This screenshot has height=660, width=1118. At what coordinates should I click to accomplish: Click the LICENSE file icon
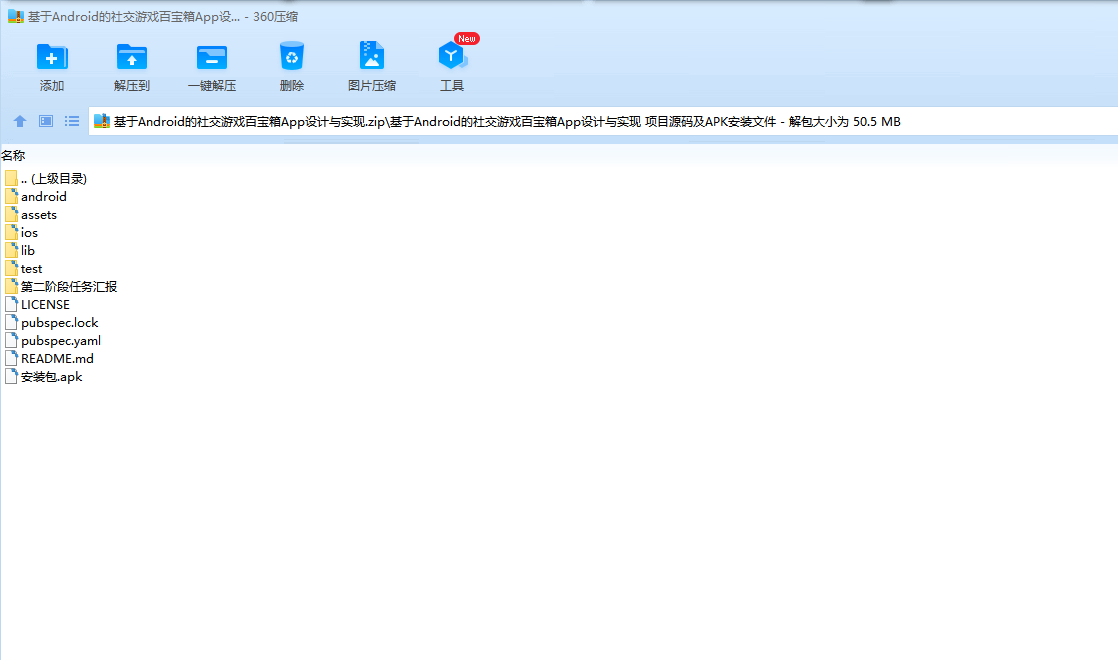coord(11,304)
